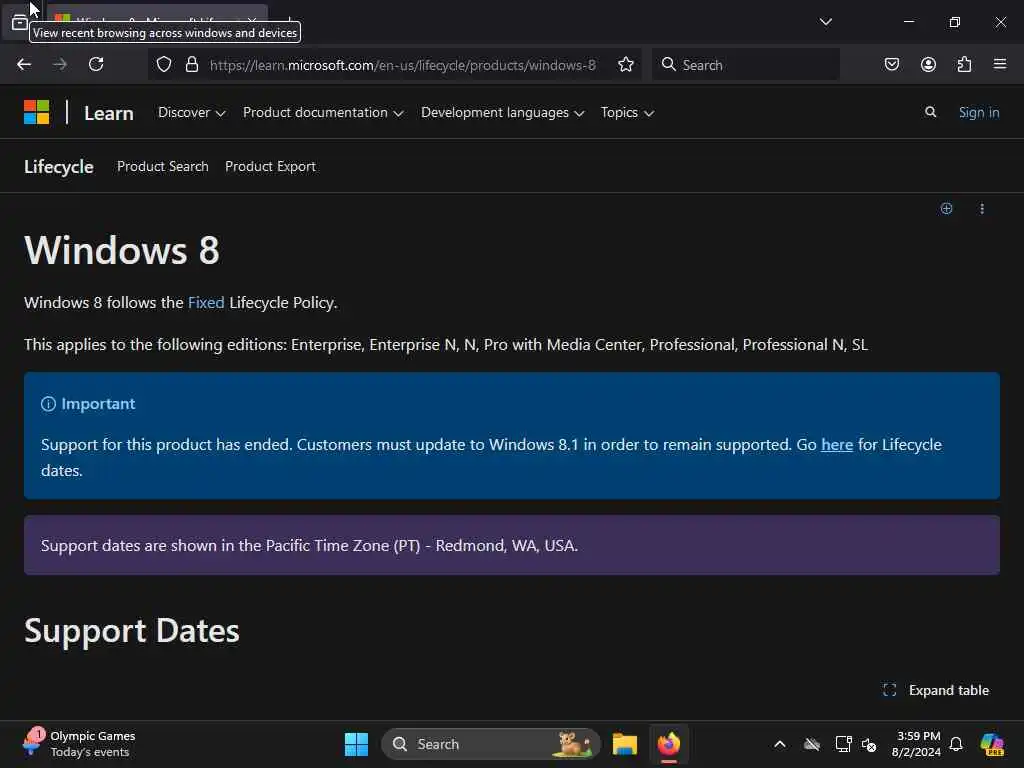Open Olympic Games widget
Screen dimensions: 1024x768
click(79, 744)
